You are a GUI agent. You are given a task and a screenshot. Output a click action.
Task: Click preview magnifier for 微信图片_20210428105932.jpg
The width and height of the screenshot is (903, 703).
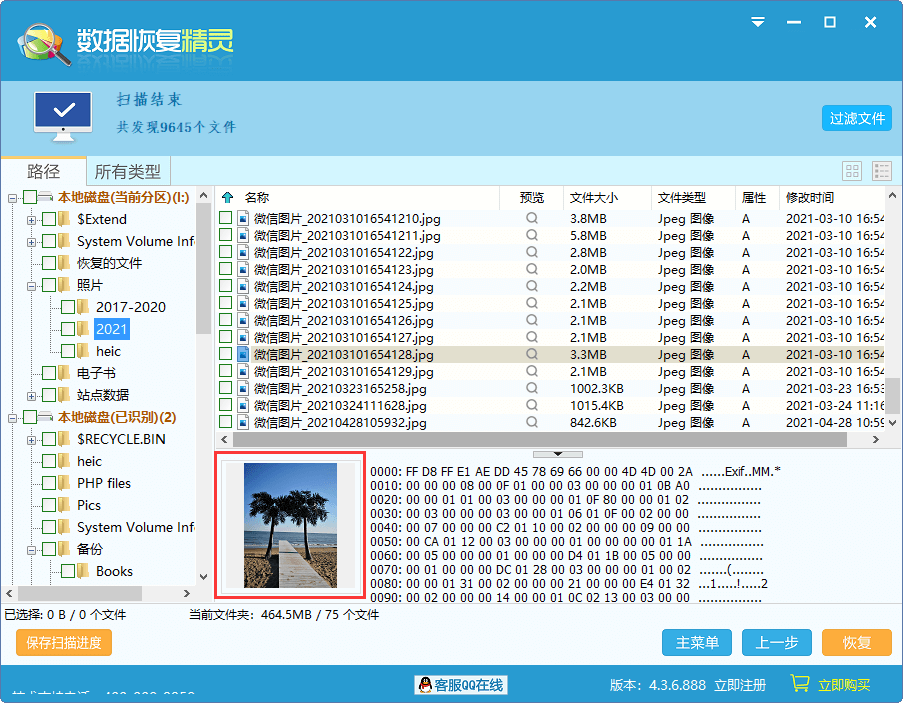click(532, 422)
